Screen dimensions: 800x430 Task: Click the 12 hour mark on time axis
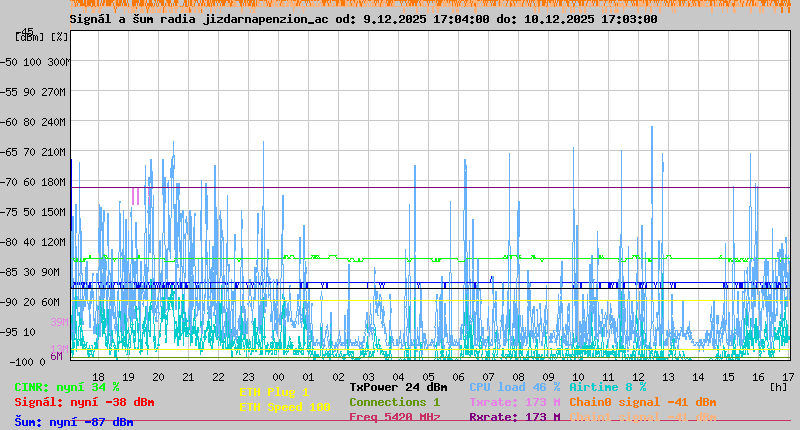tap(639, 376)
